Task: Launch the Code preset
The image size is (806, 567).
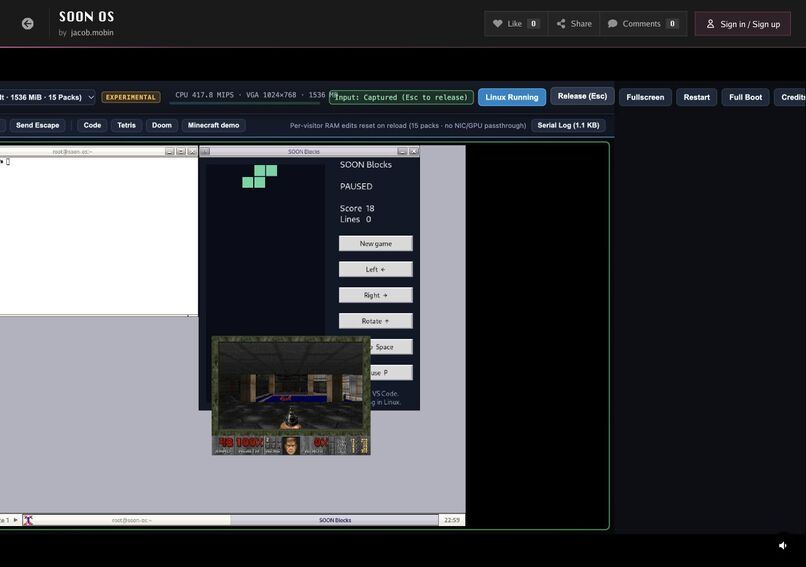Action: 92,125
